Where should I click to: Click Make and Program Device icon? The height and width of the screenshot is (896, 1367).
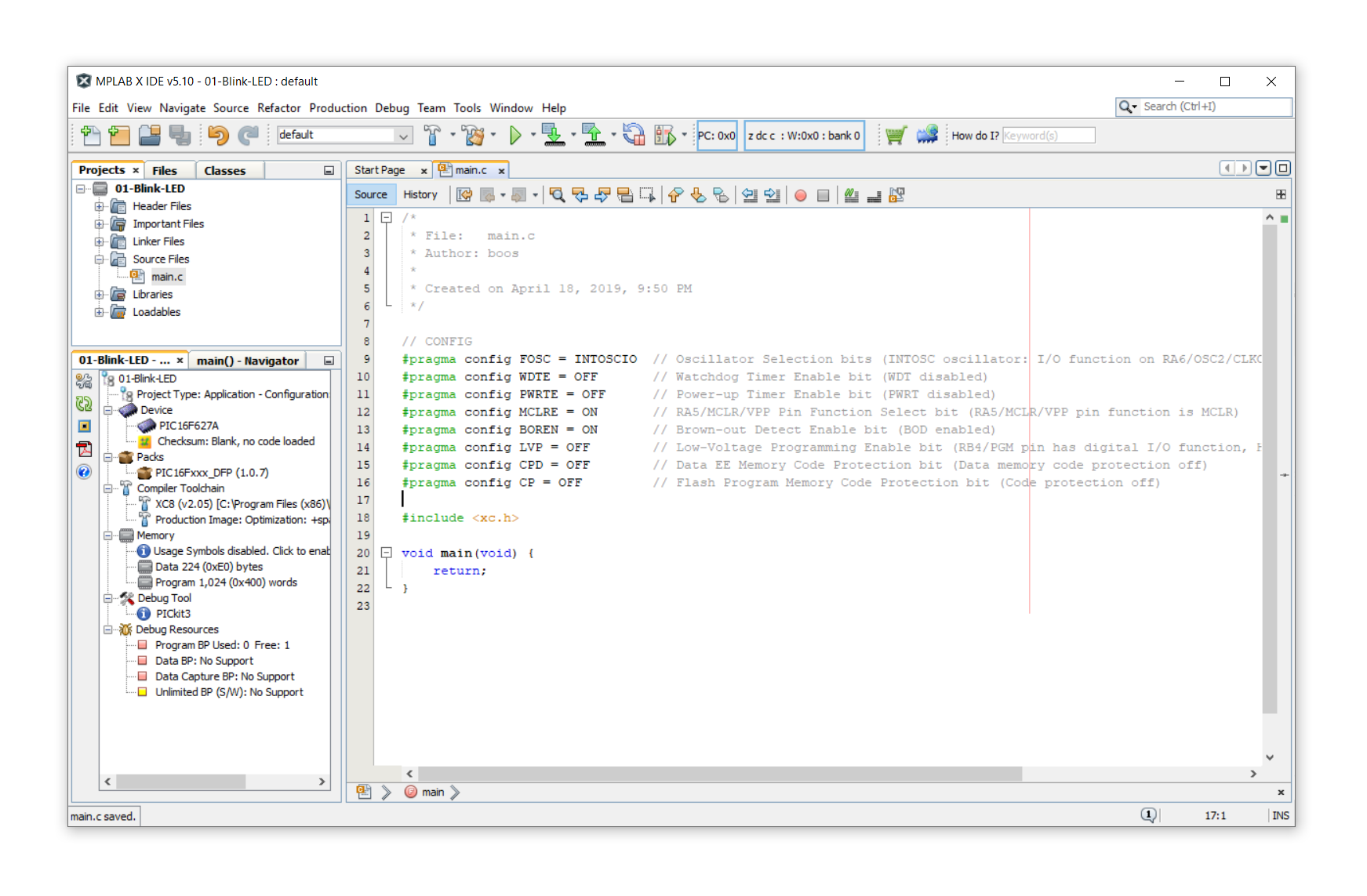553,136
